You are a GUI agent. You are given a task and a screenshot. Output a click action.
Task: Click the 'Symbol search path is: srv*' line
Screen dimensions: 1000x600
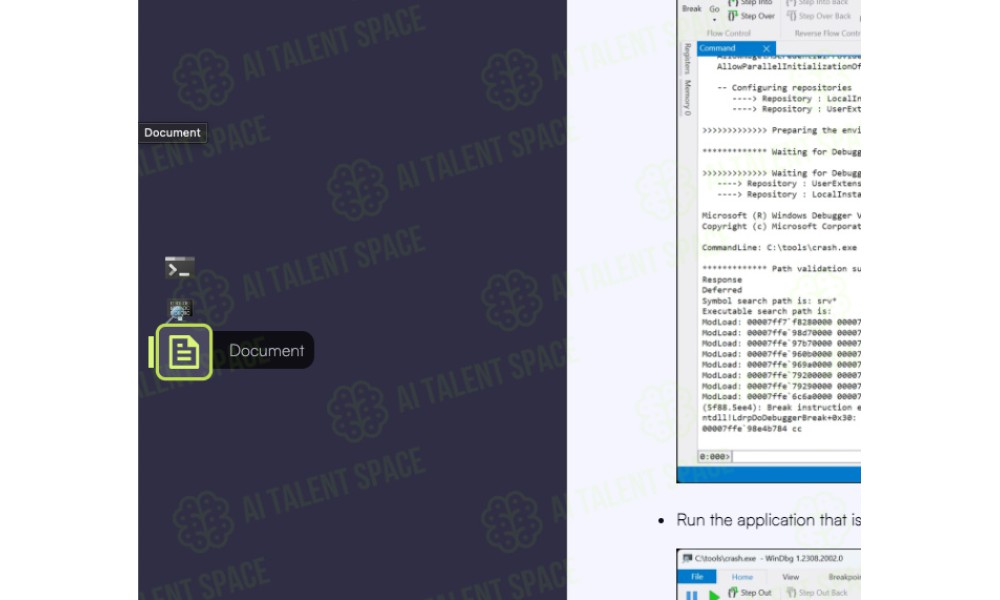[769, 301]
